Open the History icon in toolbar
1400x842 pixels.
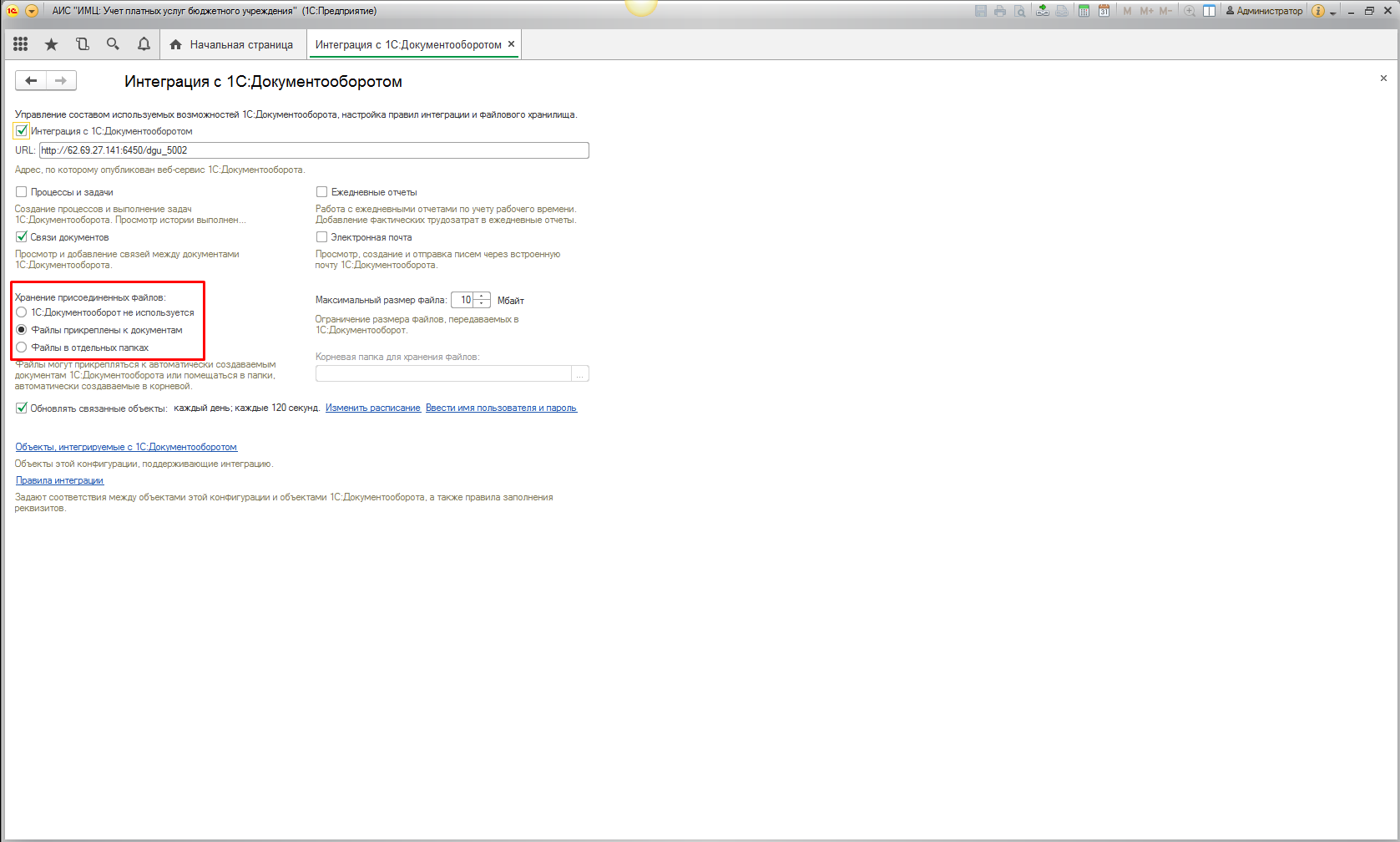[x=82, y=44]
